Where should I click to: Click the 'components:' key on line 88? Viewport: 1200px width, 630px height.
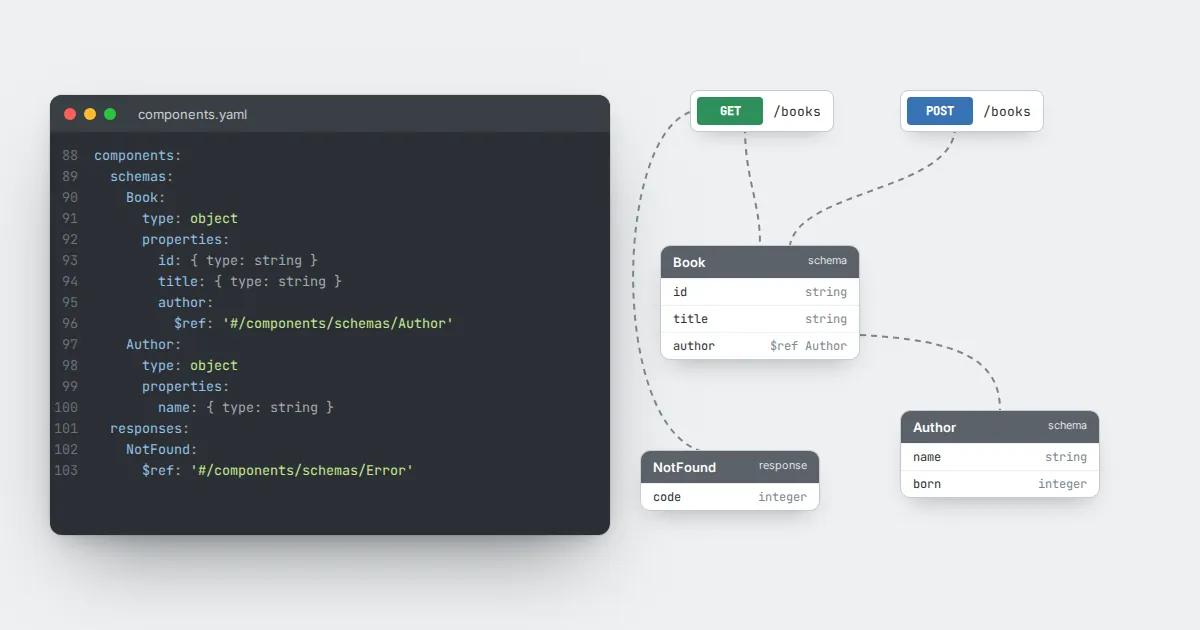(138, 156)
